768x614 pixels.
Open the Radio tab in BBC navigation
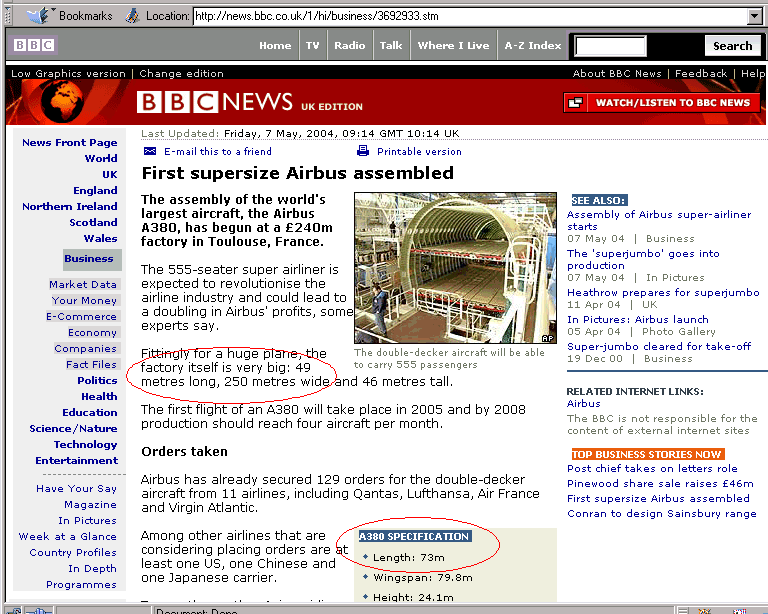[350, 46]
